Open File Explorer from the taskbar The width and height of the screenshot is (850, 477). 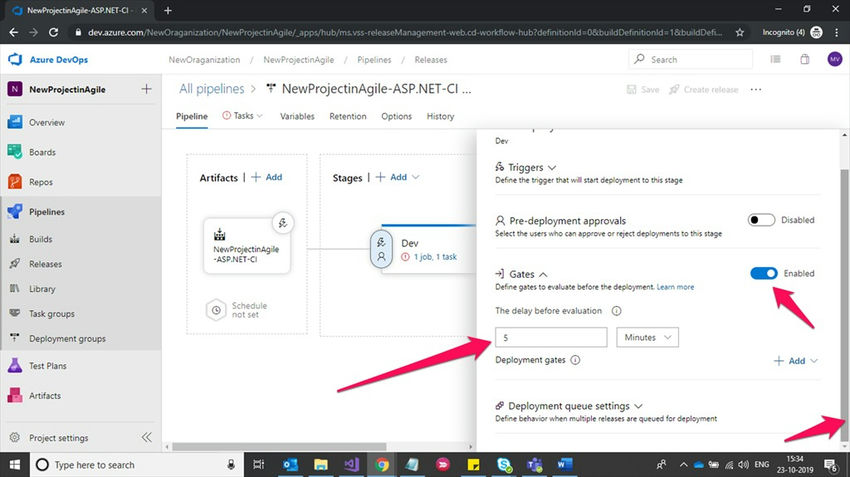pos(320,465)
